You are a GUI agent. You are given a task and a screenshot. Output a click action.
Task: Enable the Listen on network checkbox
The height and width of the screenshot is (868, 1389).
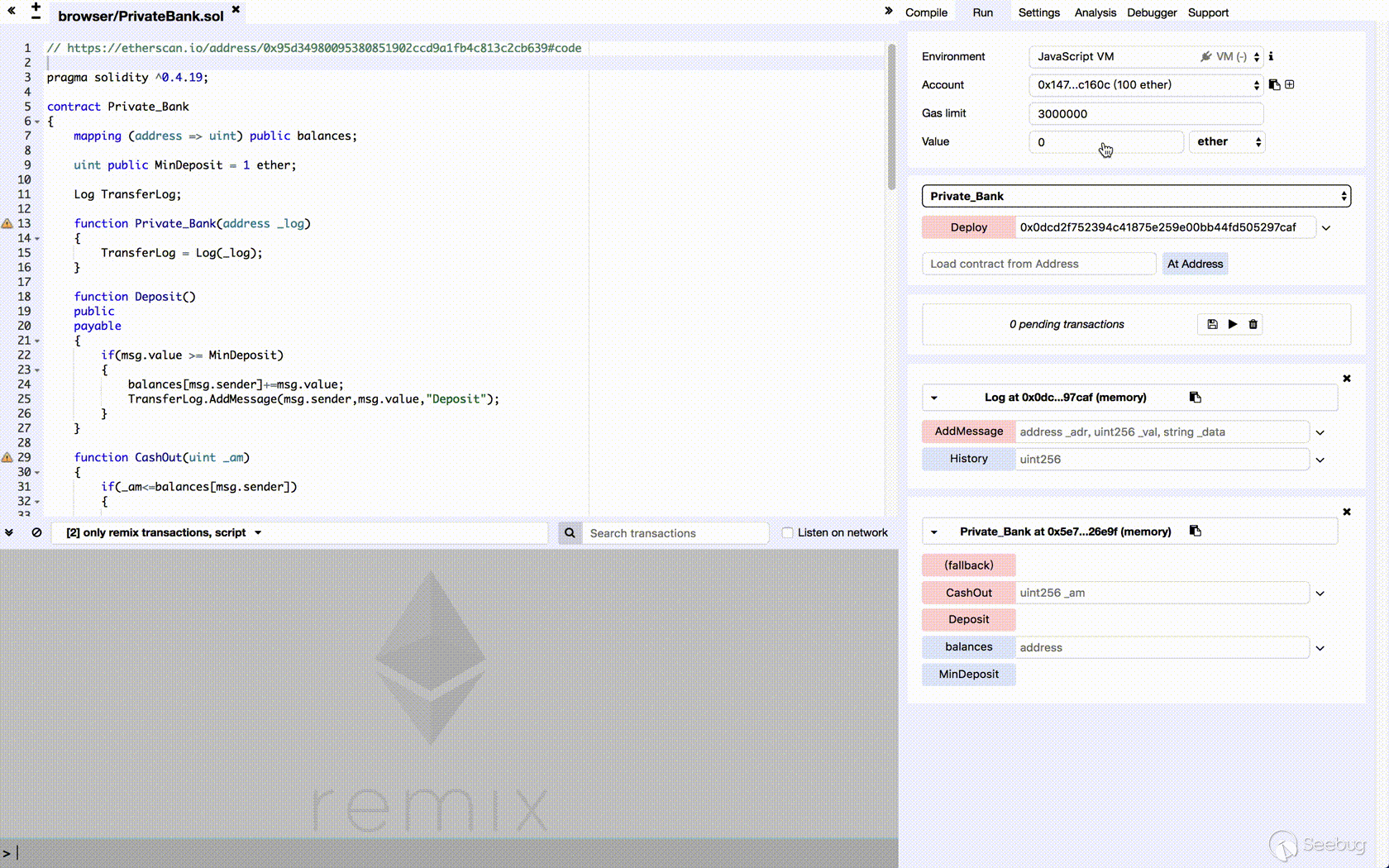(x=787, y=533)
